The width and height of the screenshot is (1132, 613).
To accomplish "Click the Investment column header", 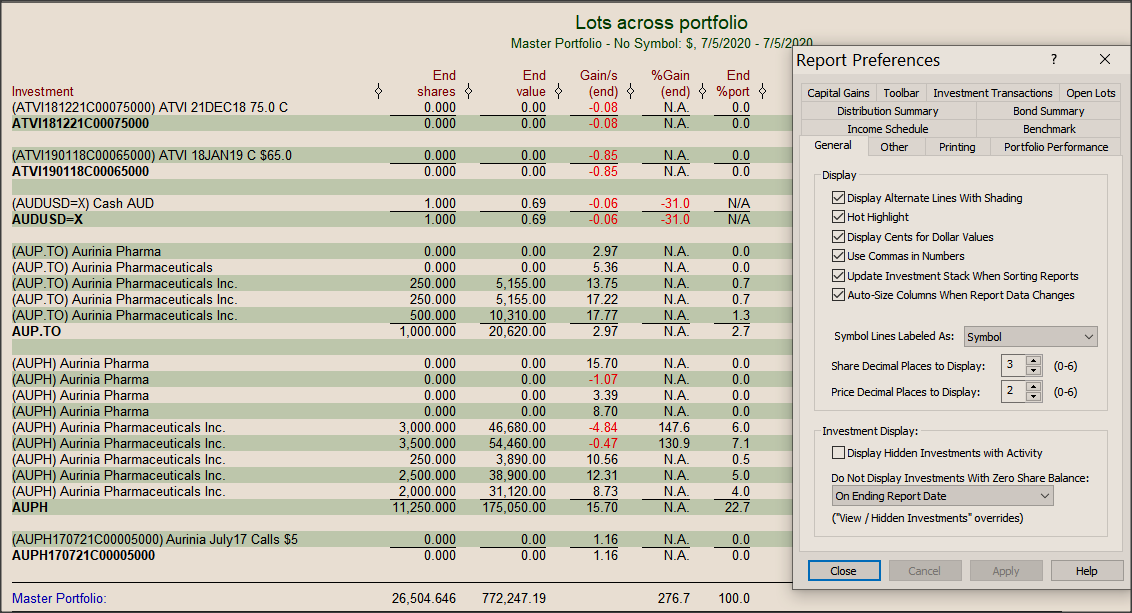I will (x=43, y=92).
